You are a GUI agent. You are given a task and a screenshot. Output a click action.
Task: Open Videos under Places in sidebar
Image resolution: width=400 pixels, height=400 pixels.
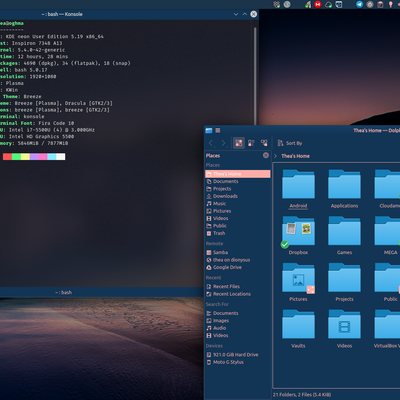click(238, 218)
